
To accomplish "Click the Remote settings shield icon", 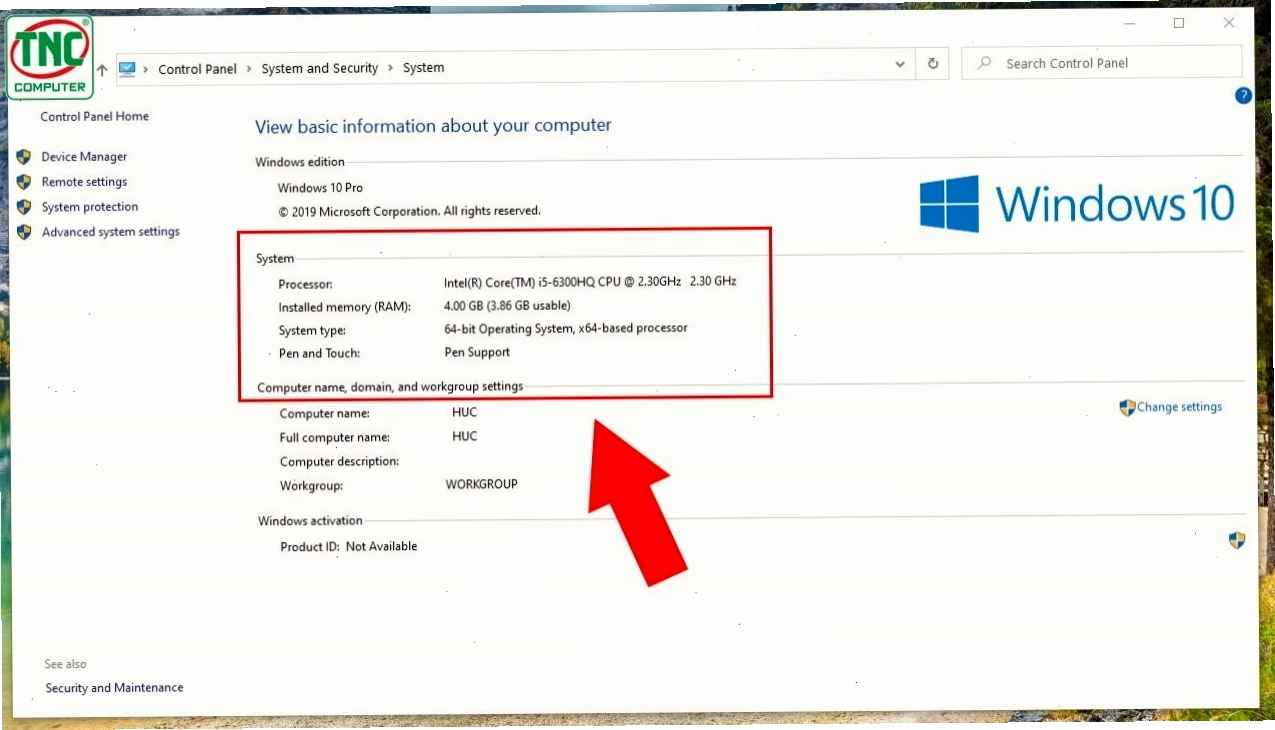I will [x=24, y=182].
